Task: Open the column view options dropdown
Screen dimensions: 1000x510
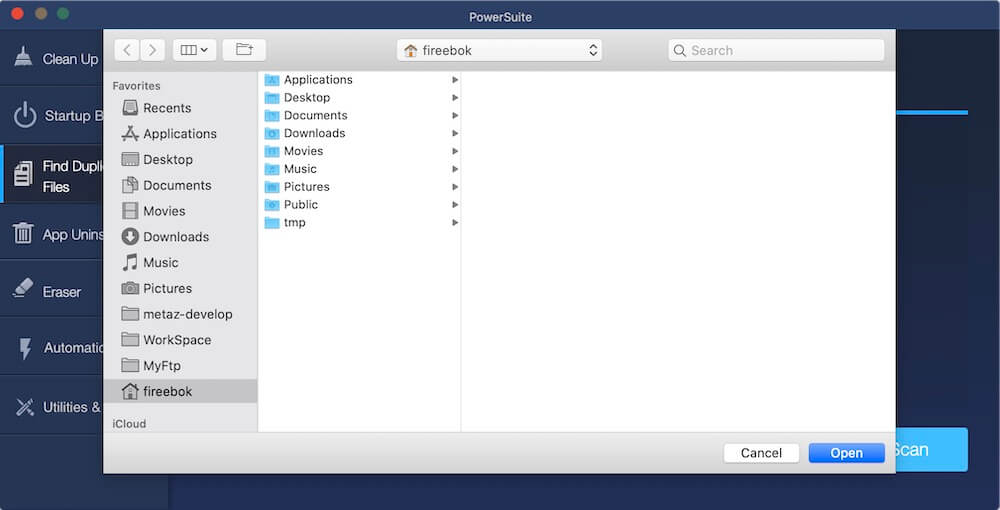Action: (194, 50)
